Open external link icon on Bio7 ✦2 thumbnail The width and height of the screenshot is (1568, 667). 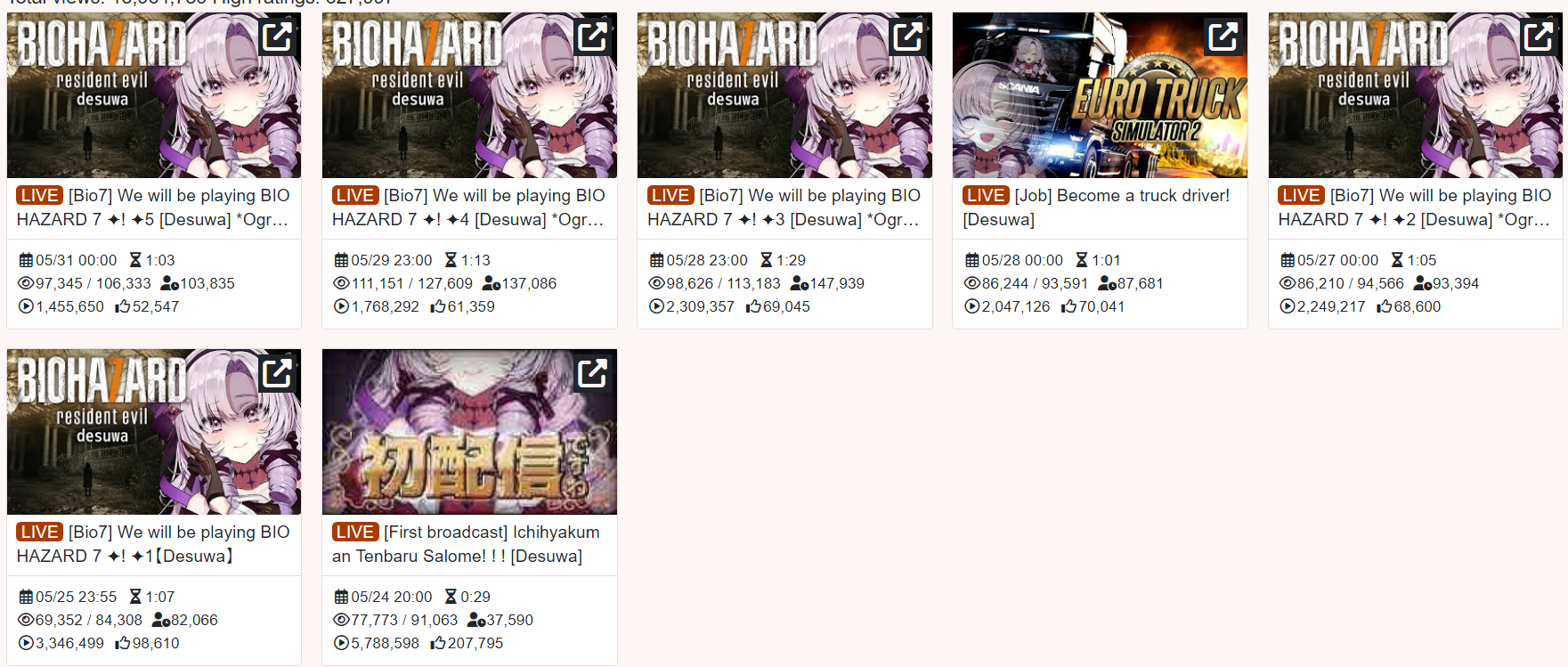[x=1538, y=37]
